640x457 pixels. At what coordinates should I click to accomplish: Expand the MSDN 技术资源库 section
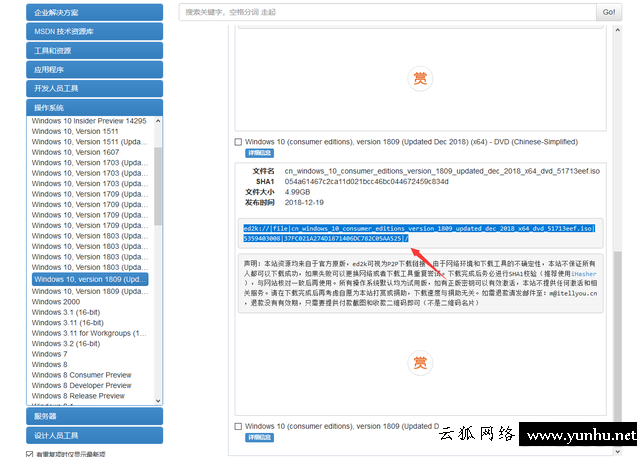point(95,31)
